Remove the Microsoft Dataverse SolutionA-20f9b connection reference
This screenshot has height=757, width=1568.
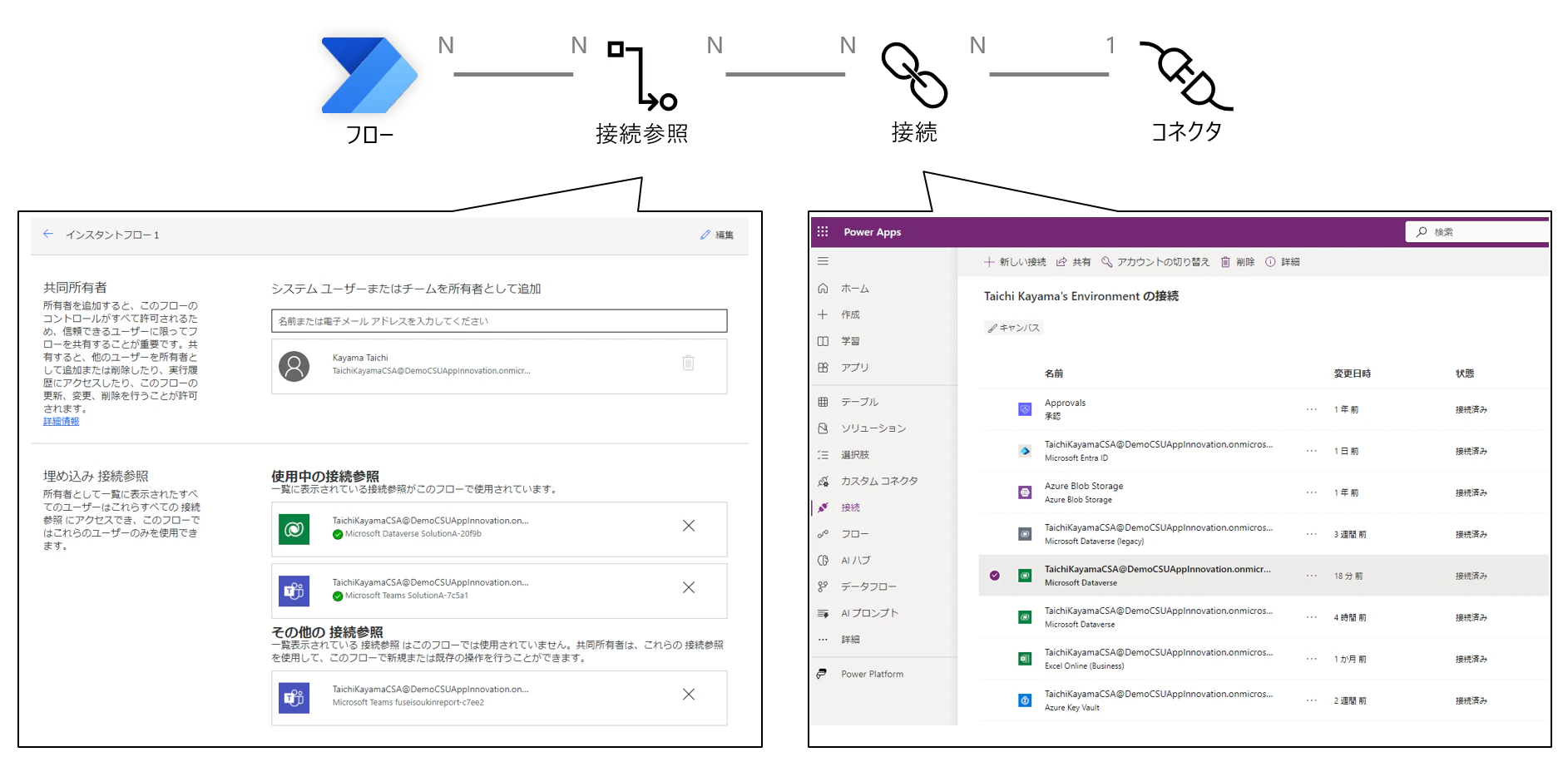(x=689, y=526)
